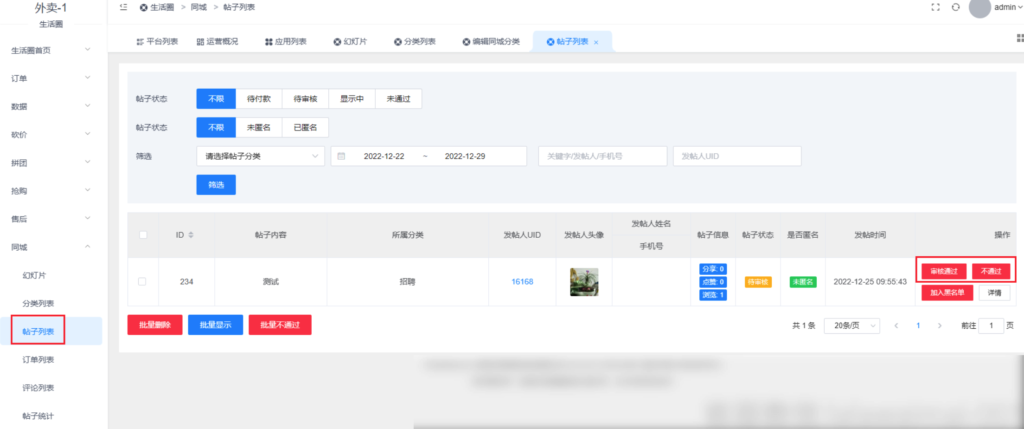1024x429 pixels.
Task: Click the start date 2022-12-22 field
Action: 384,157
